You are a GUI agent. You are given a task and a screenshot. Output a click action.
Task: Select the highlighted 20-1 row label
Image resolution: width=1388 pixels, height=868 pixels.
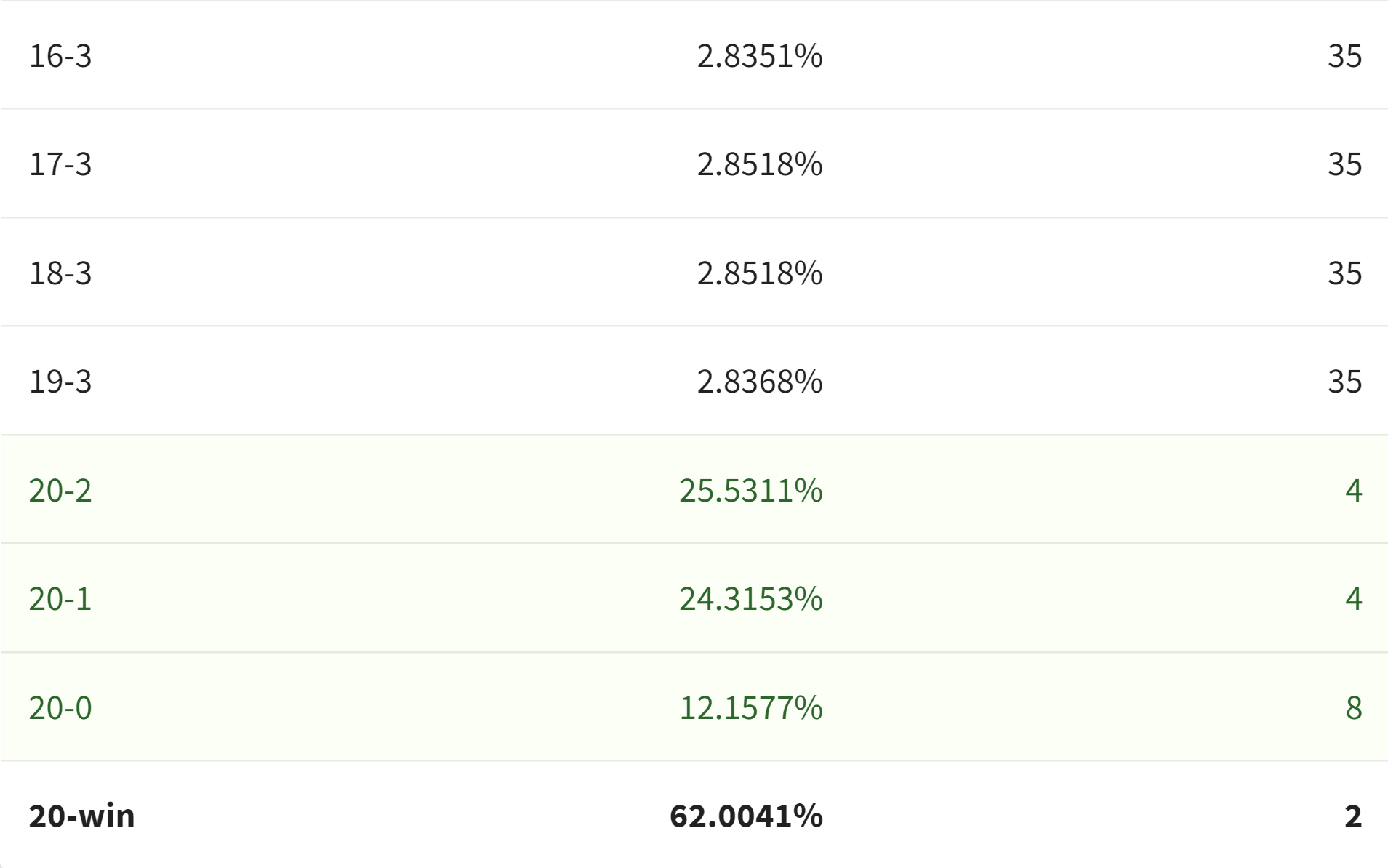coord(60,599)
